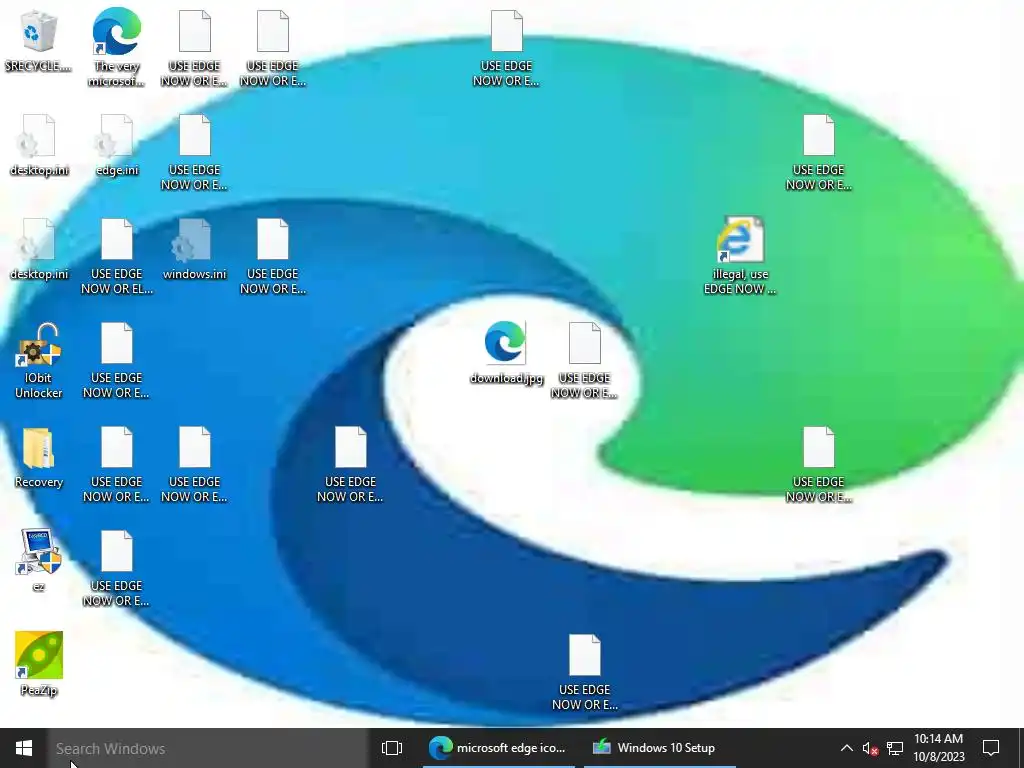The image size is (1024, 768).
Task: Select USE EDGE file right of download.jpg
Action: [584, 360]
